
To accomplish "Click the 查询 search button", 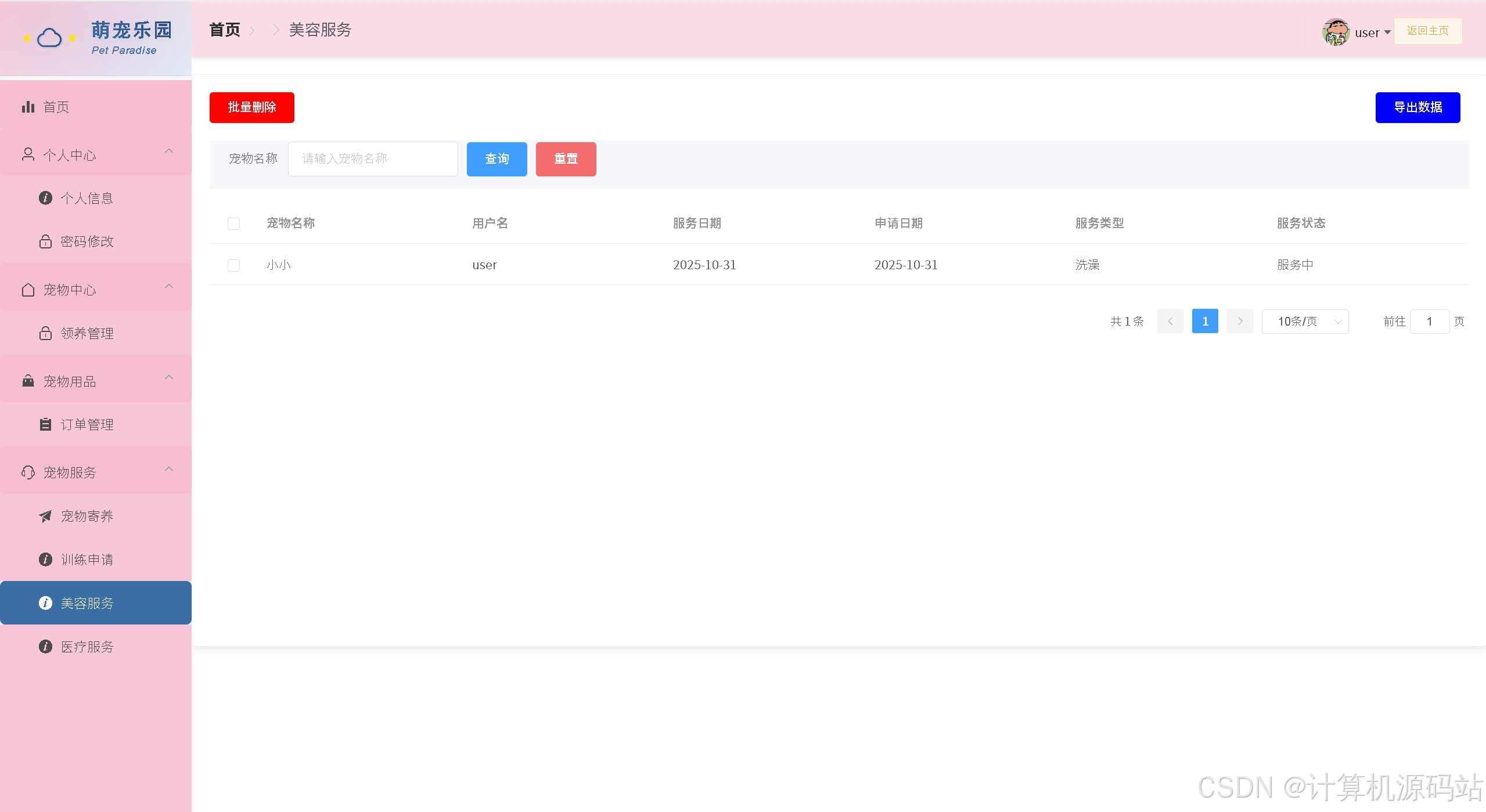I will (496, 159).
